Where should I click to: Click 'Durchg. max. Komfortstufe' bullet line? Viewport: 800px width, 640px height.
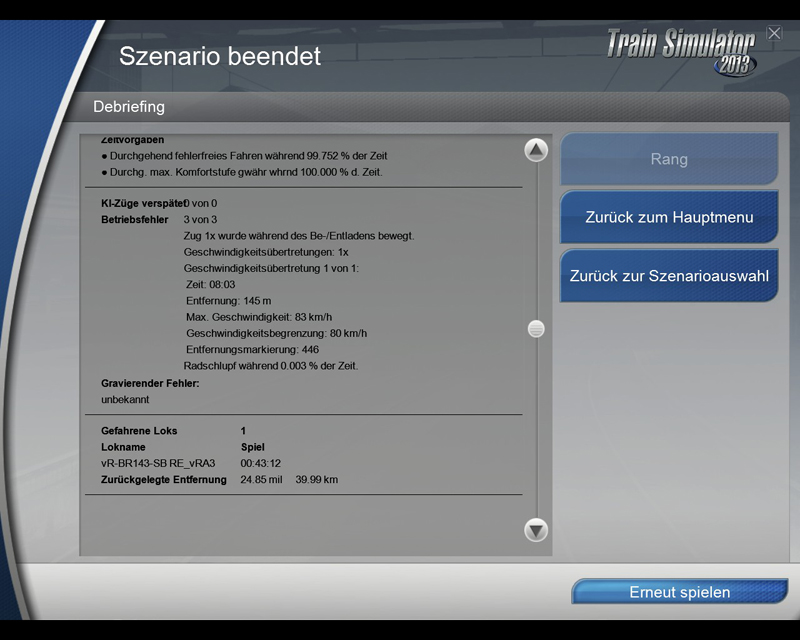point(242,172)
